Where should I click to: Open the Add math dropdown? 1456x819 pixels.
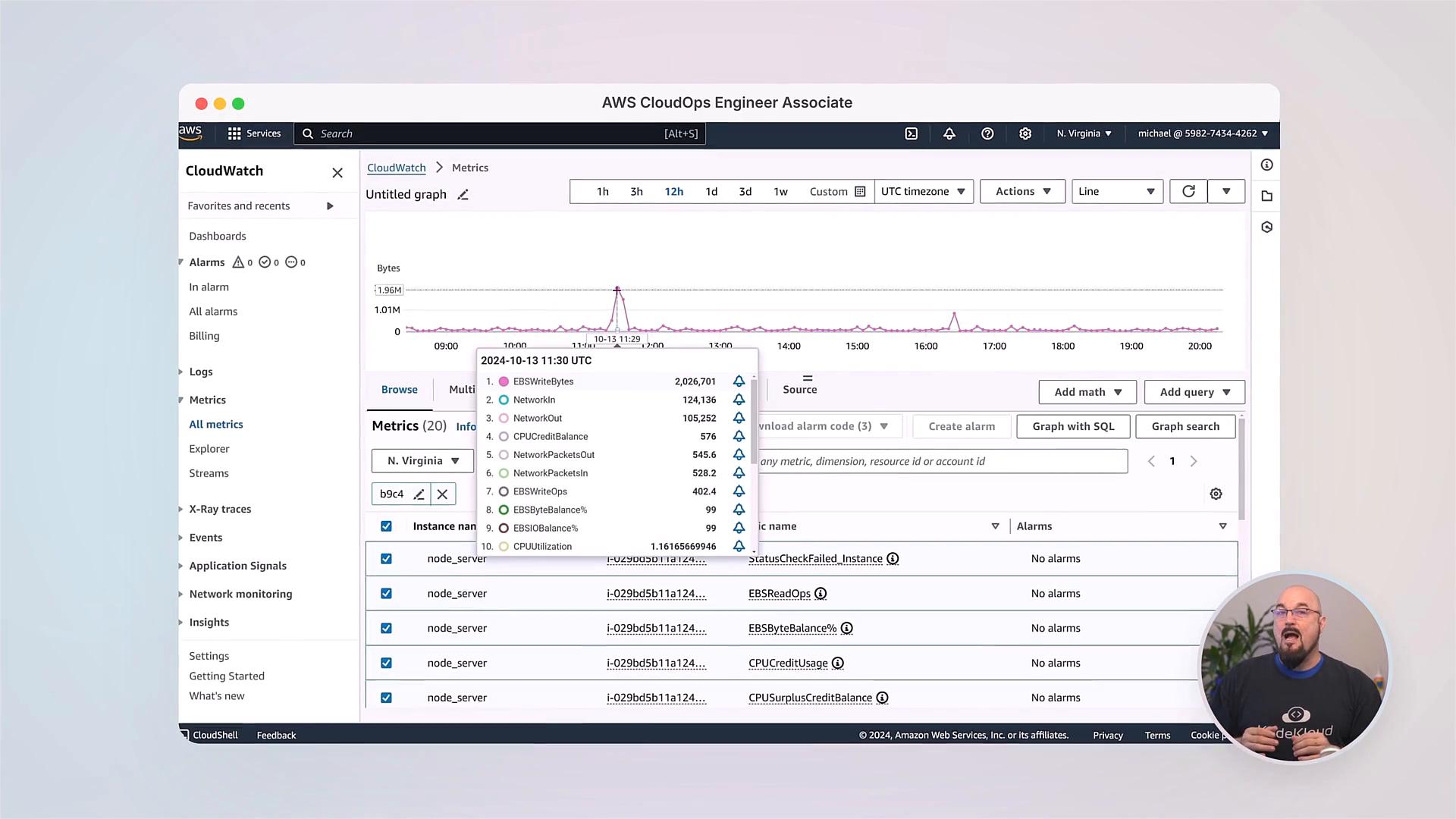1087,392
